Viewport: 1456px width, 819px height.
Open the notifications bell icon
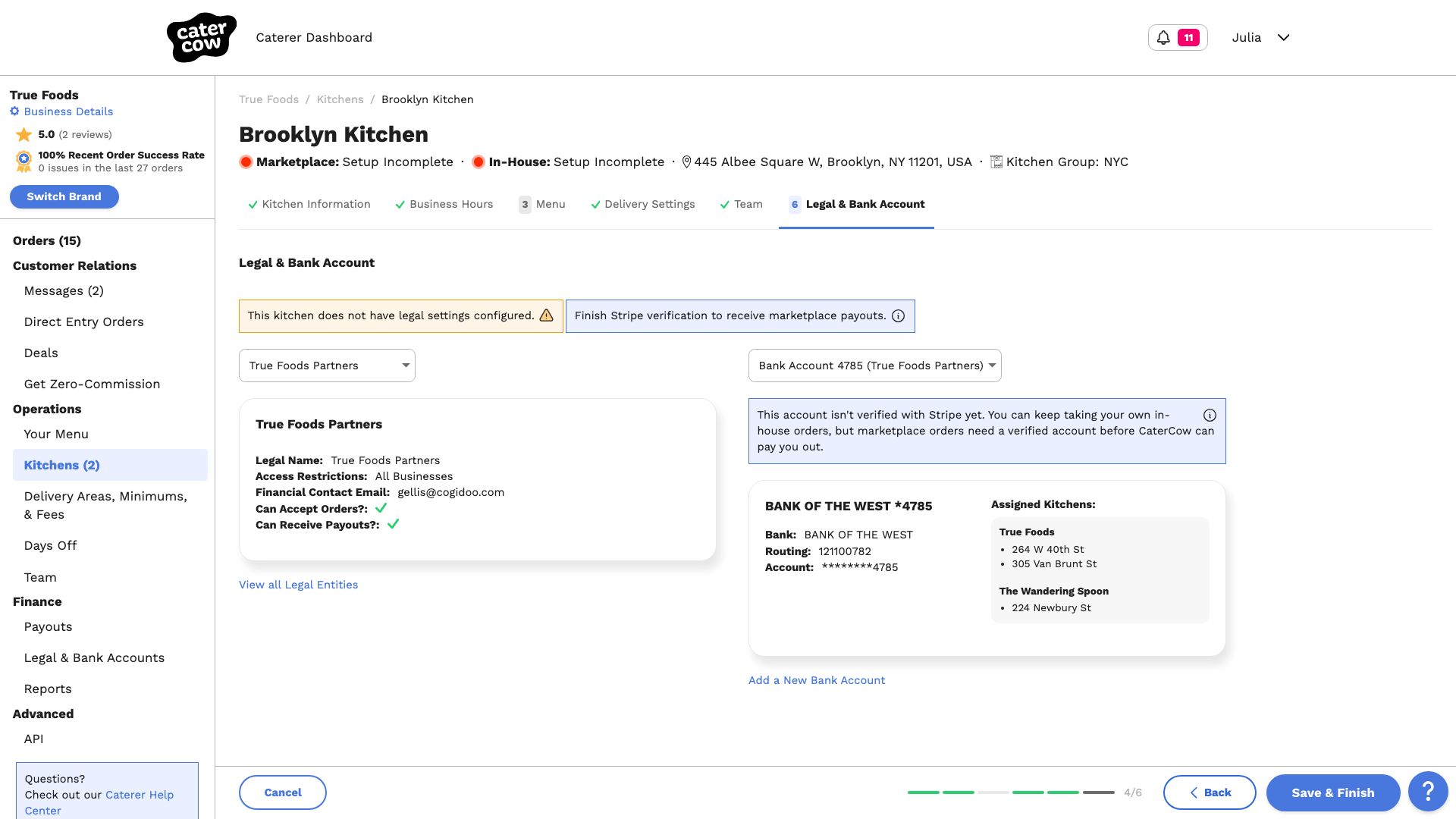1163,37
